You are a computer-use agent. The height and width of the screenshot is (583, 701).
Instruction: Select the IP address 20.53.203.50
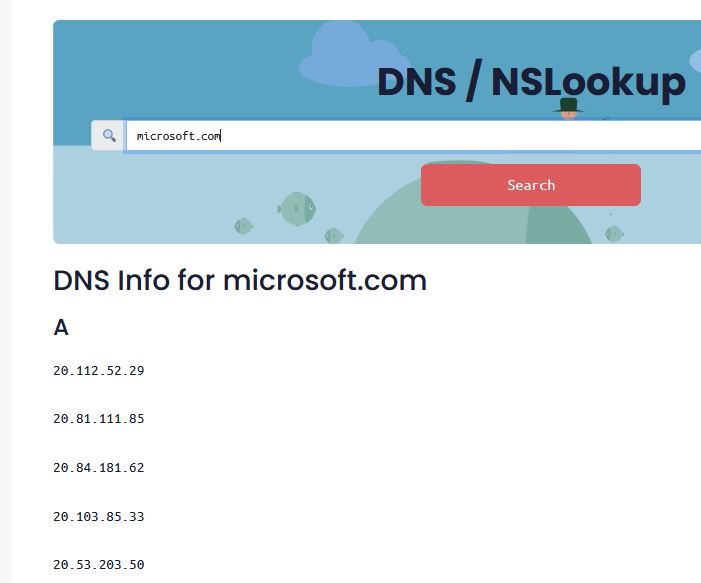point(99,565)
